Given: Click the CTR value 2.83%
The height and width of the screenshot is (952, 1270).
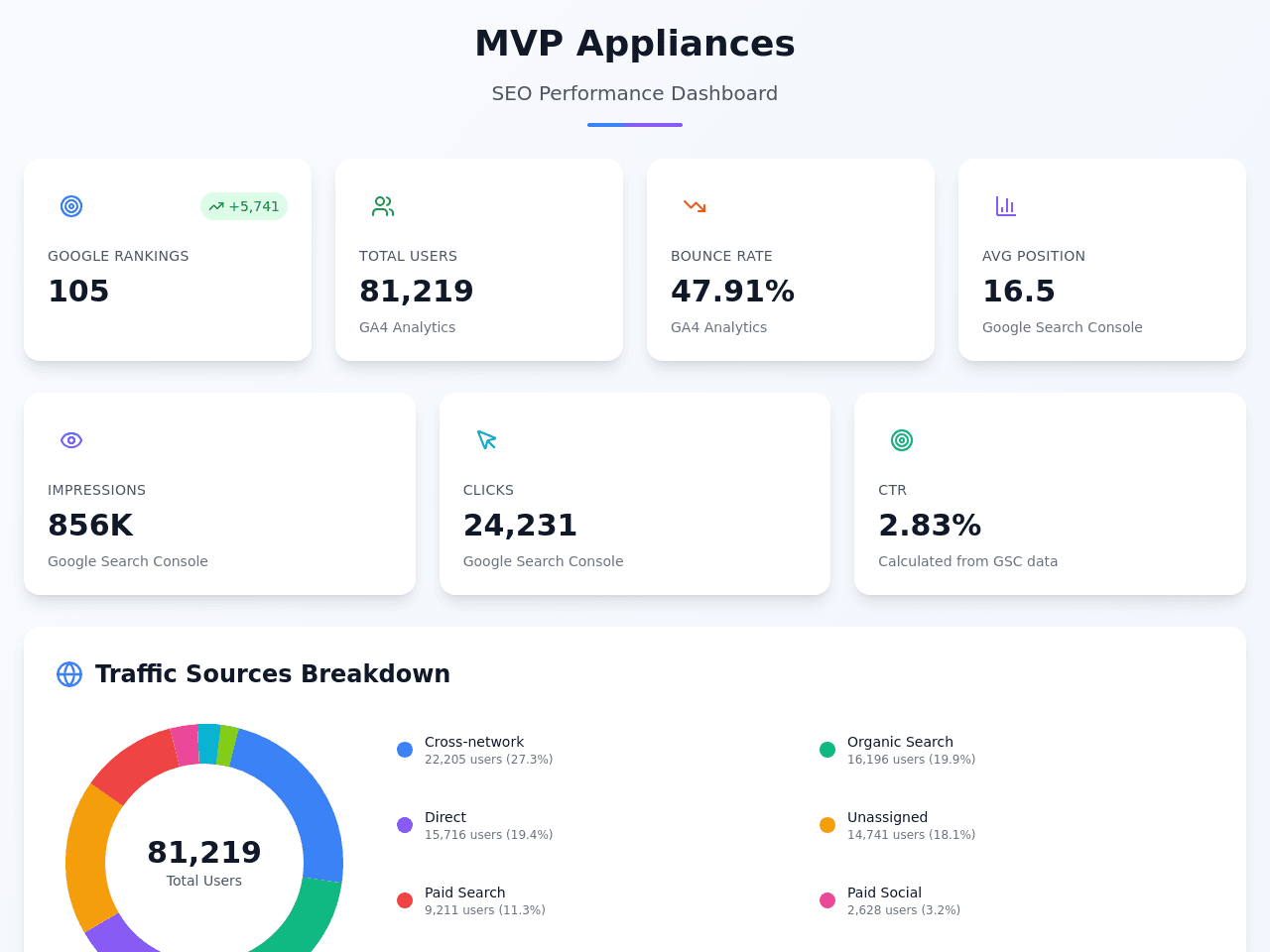Looking at the screenshot, I should tap(930, 525).
